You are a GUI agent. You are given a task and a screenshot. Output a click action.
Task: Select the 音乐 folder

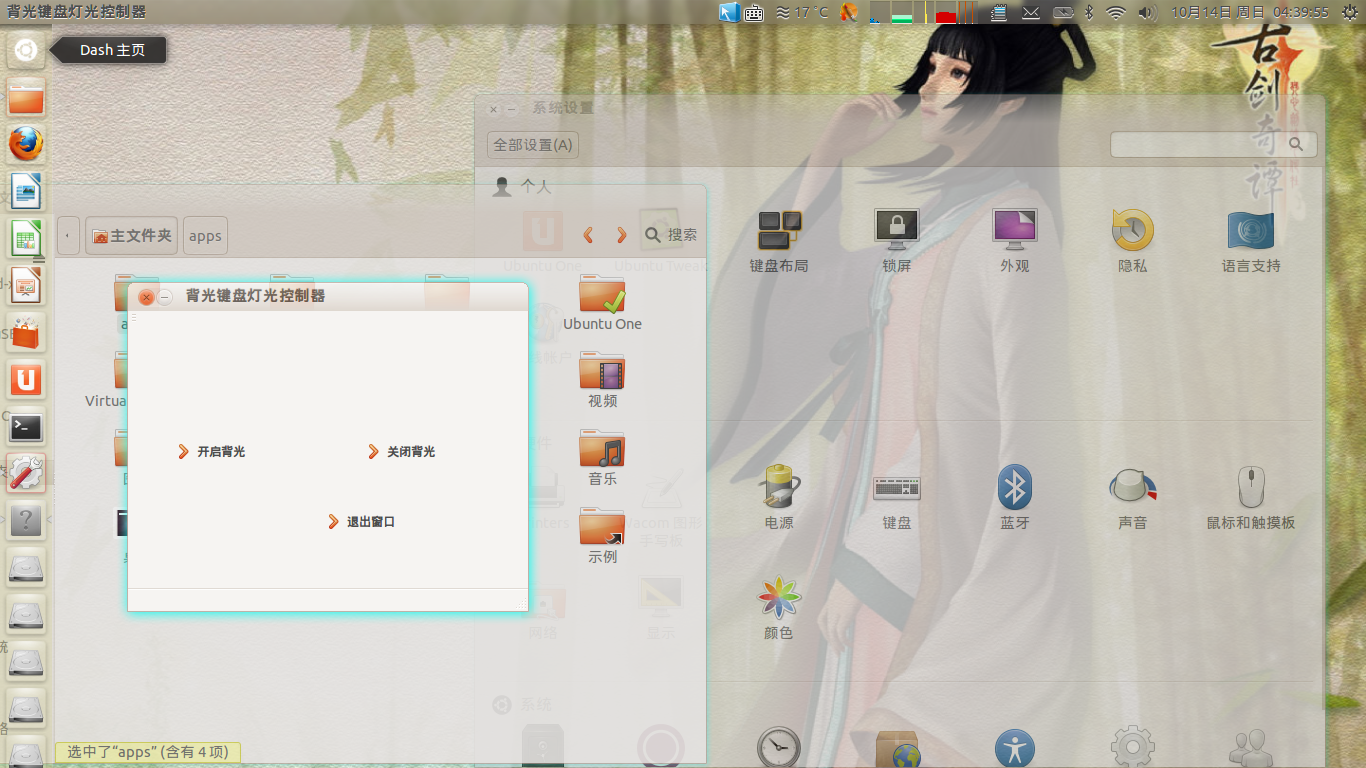602,458
